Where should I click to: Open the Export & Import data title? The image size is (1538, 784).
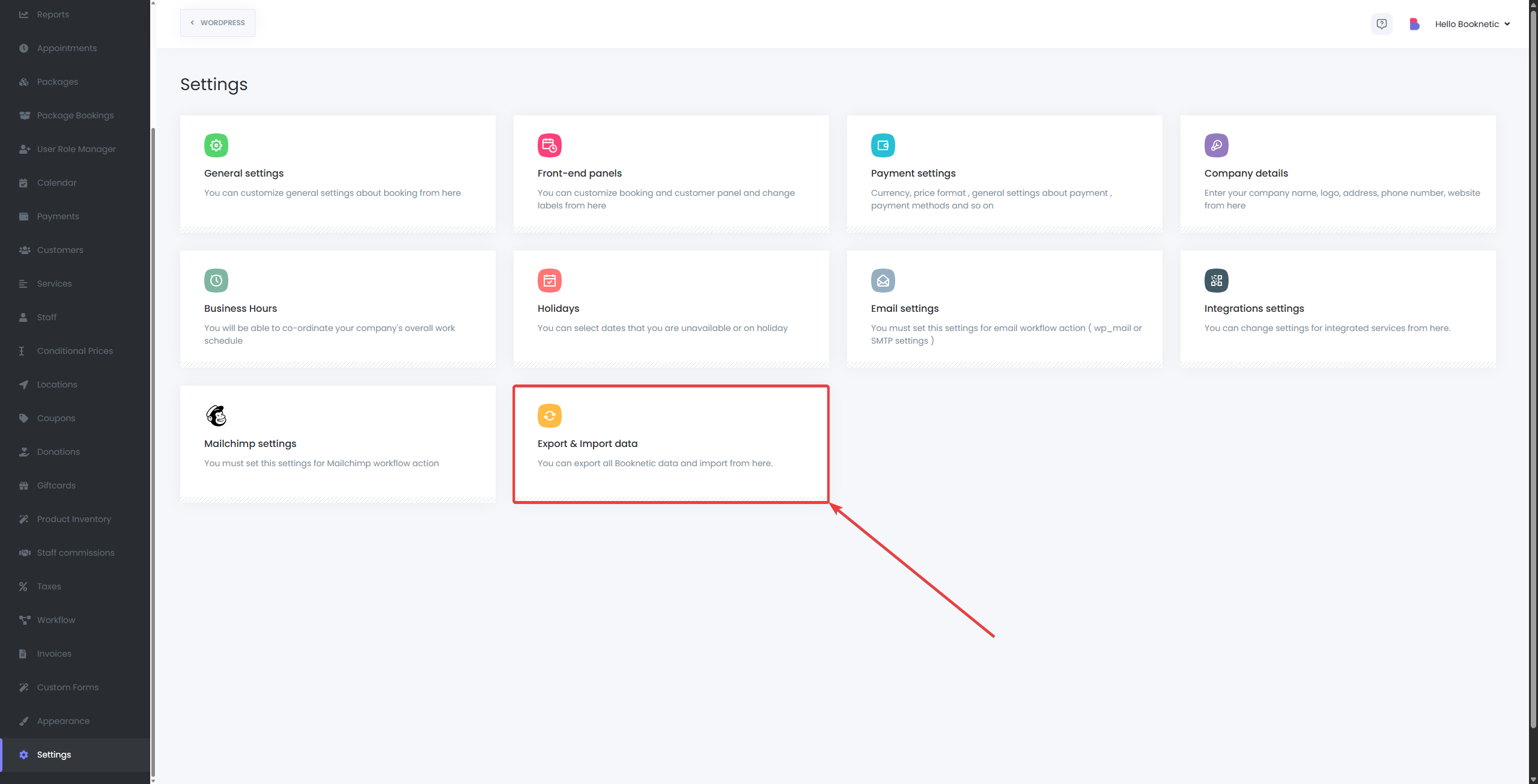[587, 443]
